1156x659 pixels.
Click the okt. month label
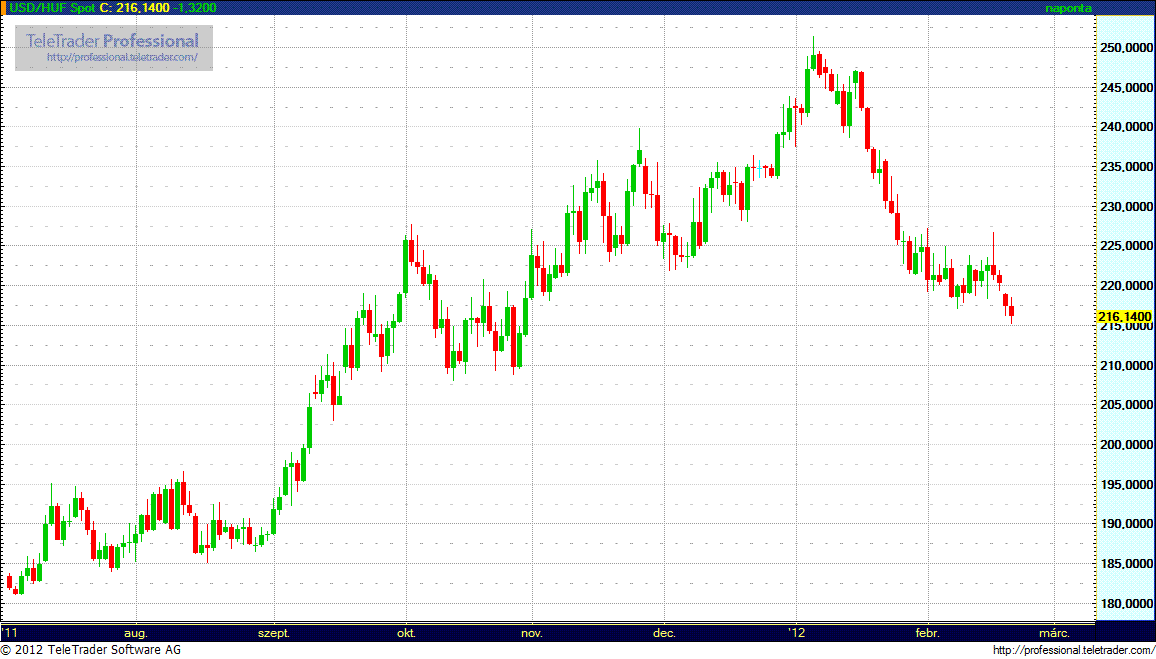pos(406,632)
